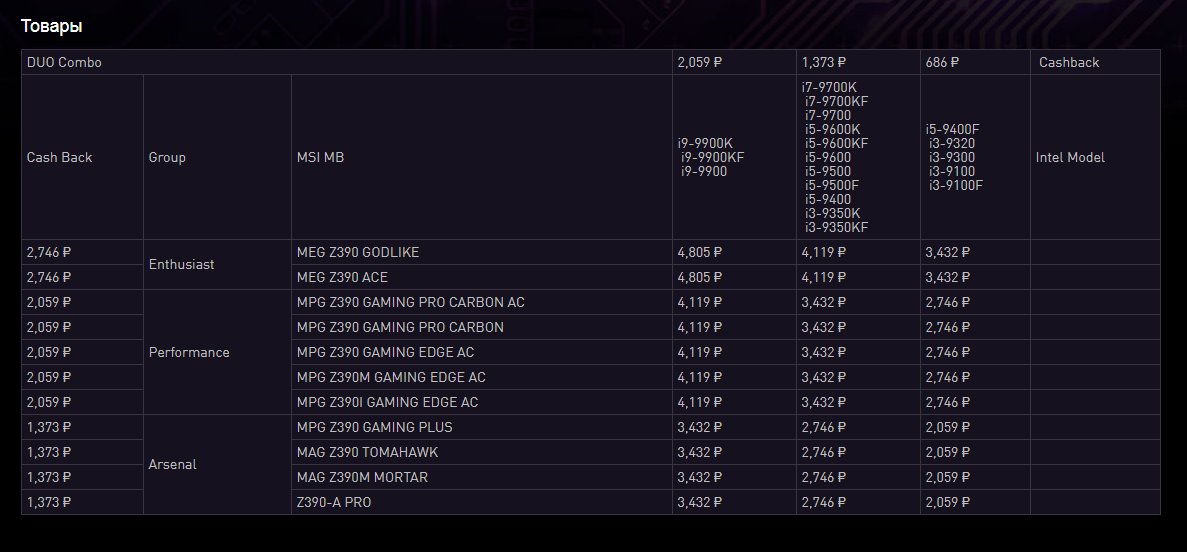Select the 4,119 ₽ price in MEG Z390 ACE row

(824, 277)
